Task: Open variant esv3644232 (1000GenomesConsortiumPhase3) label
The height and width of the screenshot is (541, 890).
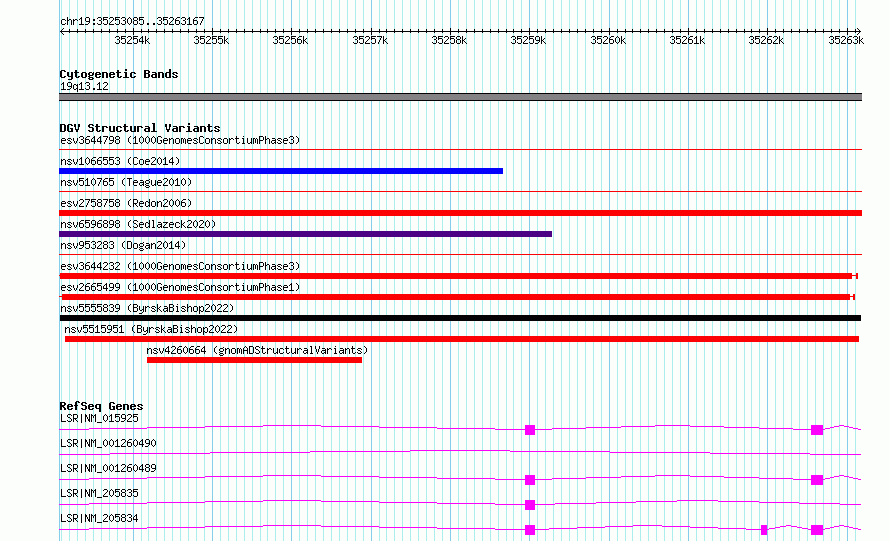Action: [180, 266]
